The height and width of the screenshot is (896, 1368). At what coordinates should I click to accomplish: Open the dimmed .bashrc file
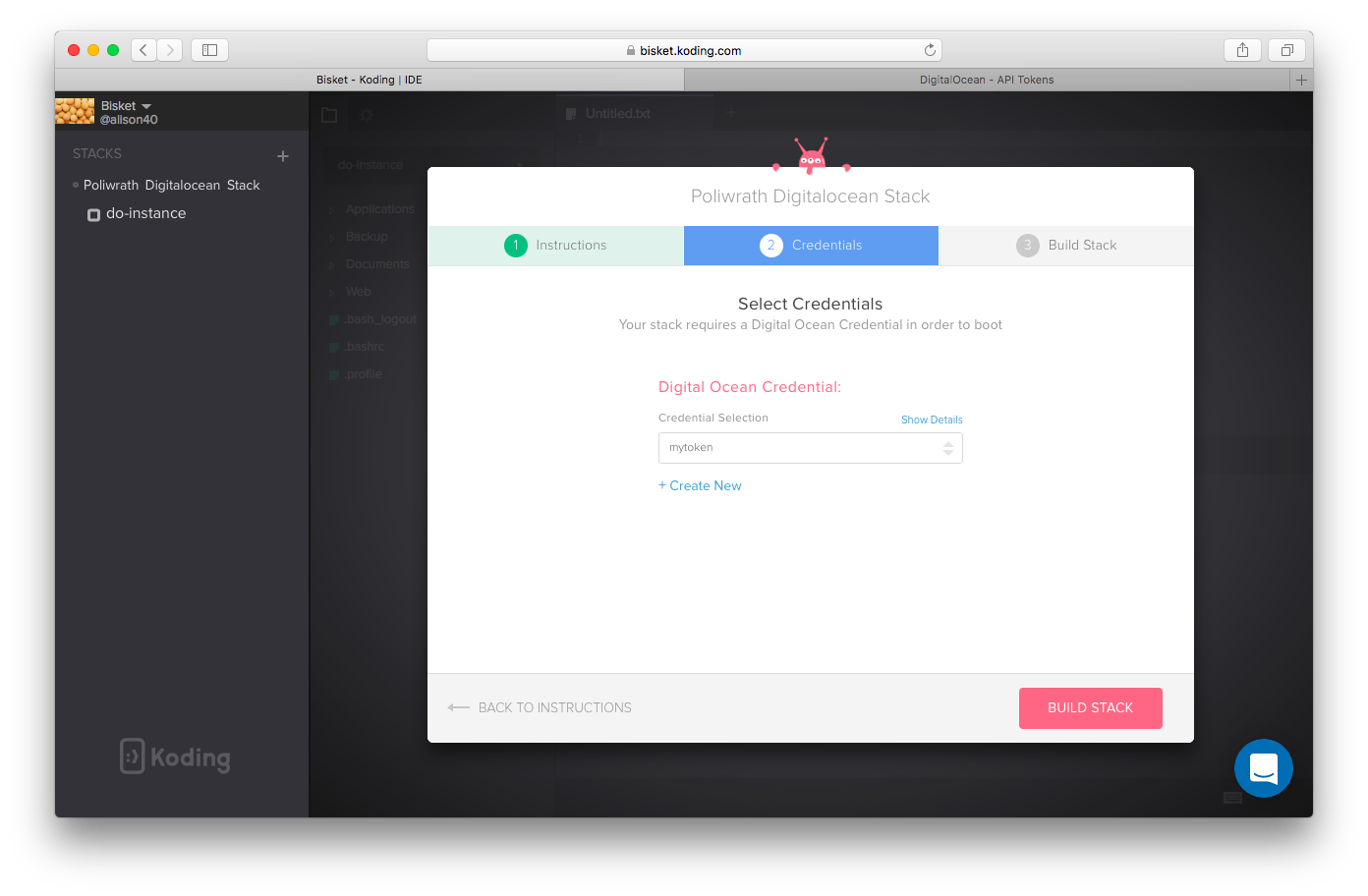coord(358,347)
